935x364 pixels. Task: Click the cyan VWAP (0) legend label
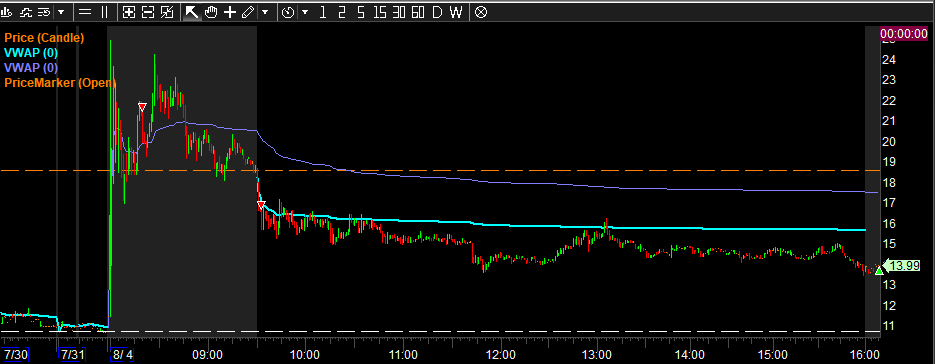click(x=31, y=53)
